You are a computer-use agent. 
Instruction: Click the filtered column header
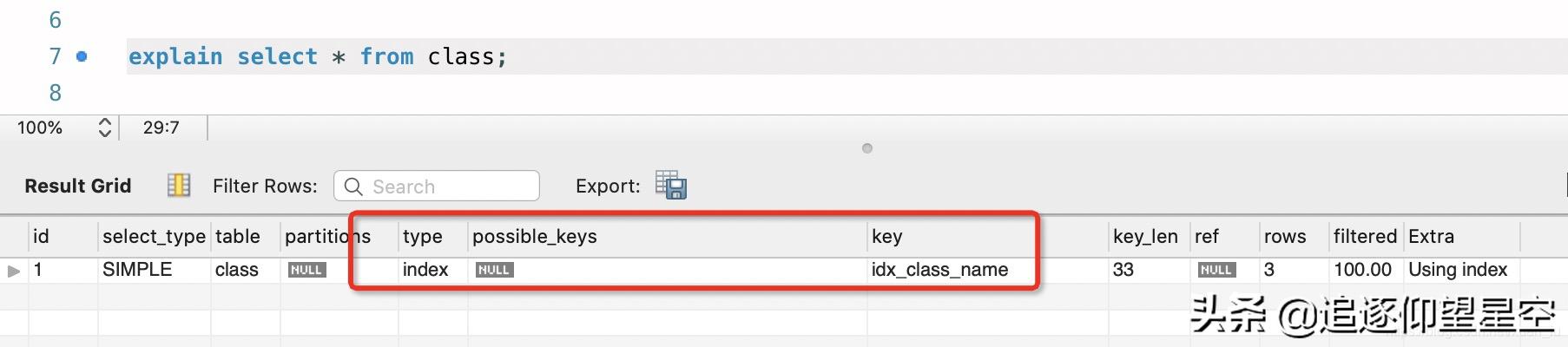point(1365,236)
